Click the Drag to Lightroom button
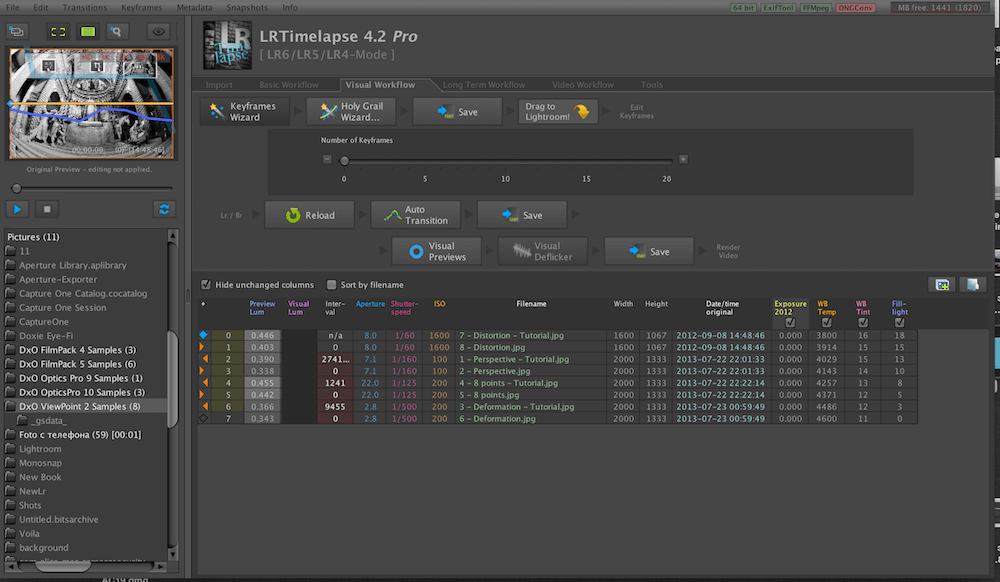1000x582 pixels. [558, 112]
